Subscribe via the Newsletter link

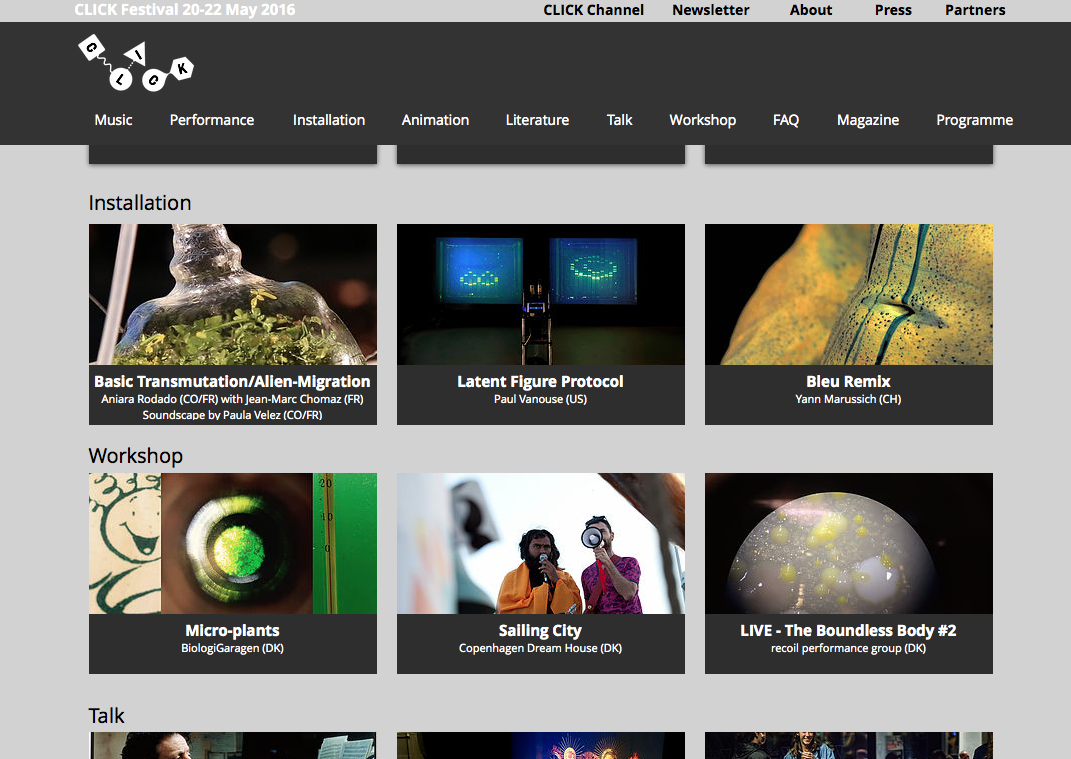click(710, 10)
